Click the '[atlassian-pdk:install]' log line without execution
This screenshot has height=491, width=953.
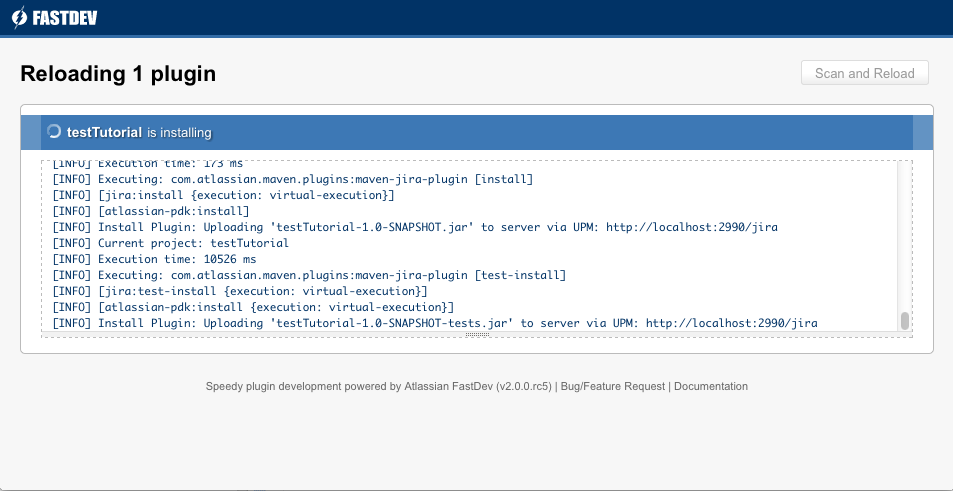click(150, 211)
